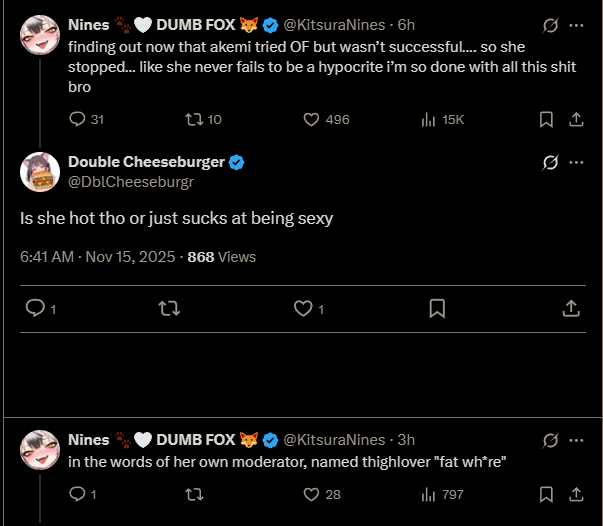Screen dimensions: 603x526
Task: Like the tweet with 496 likes
Action: click(310, 119)
